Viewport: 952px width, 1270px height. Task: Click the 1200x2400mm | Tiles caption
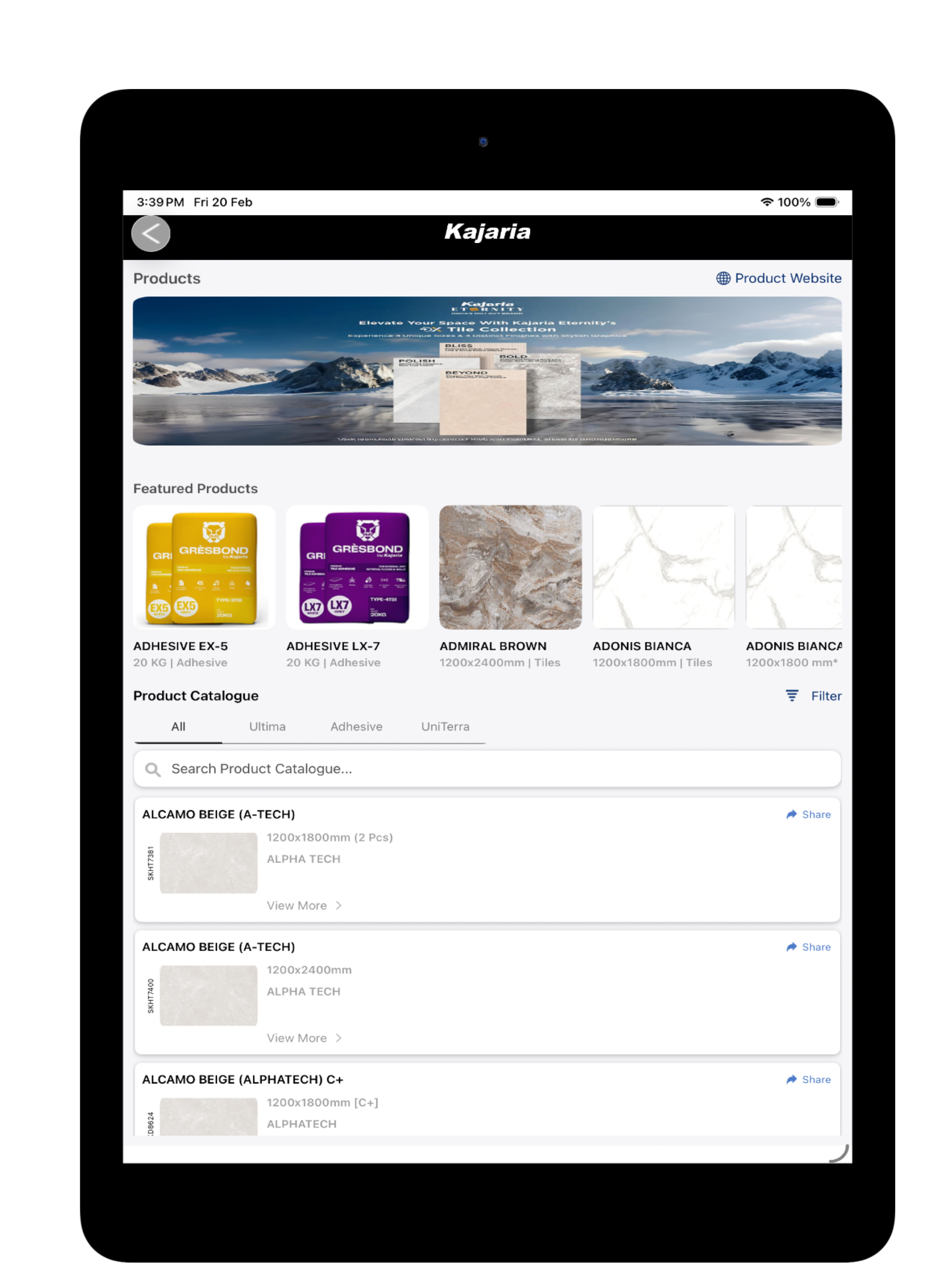pyautogui.click(x=500, y=663)
